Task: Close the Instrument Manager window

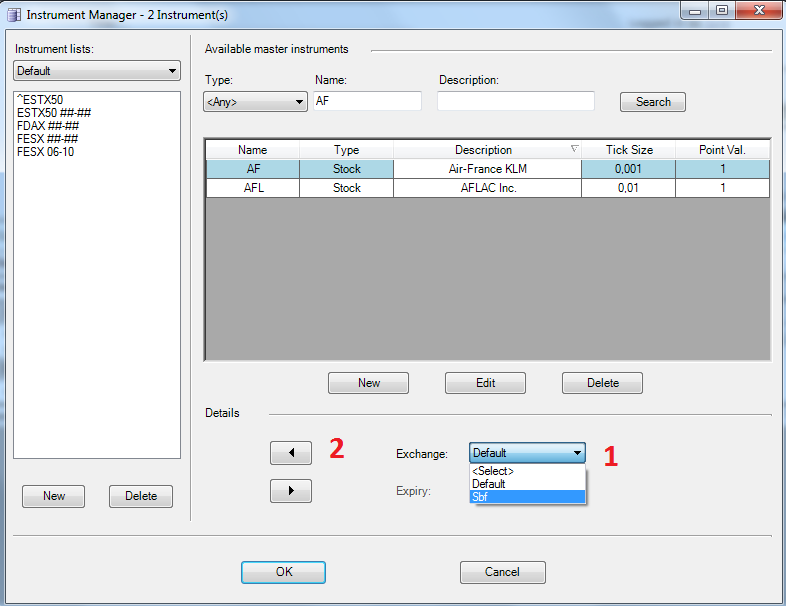Action: coord(759,11)
